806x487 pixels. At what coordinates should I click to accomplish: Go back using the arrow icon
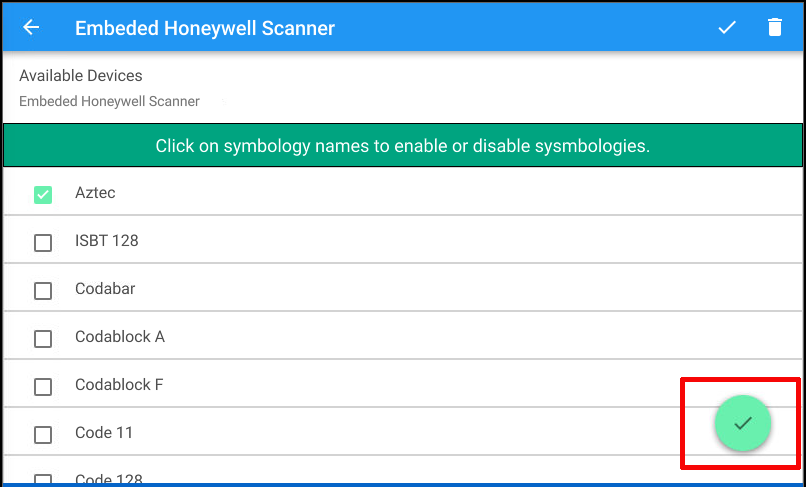(x=31, y=28)
